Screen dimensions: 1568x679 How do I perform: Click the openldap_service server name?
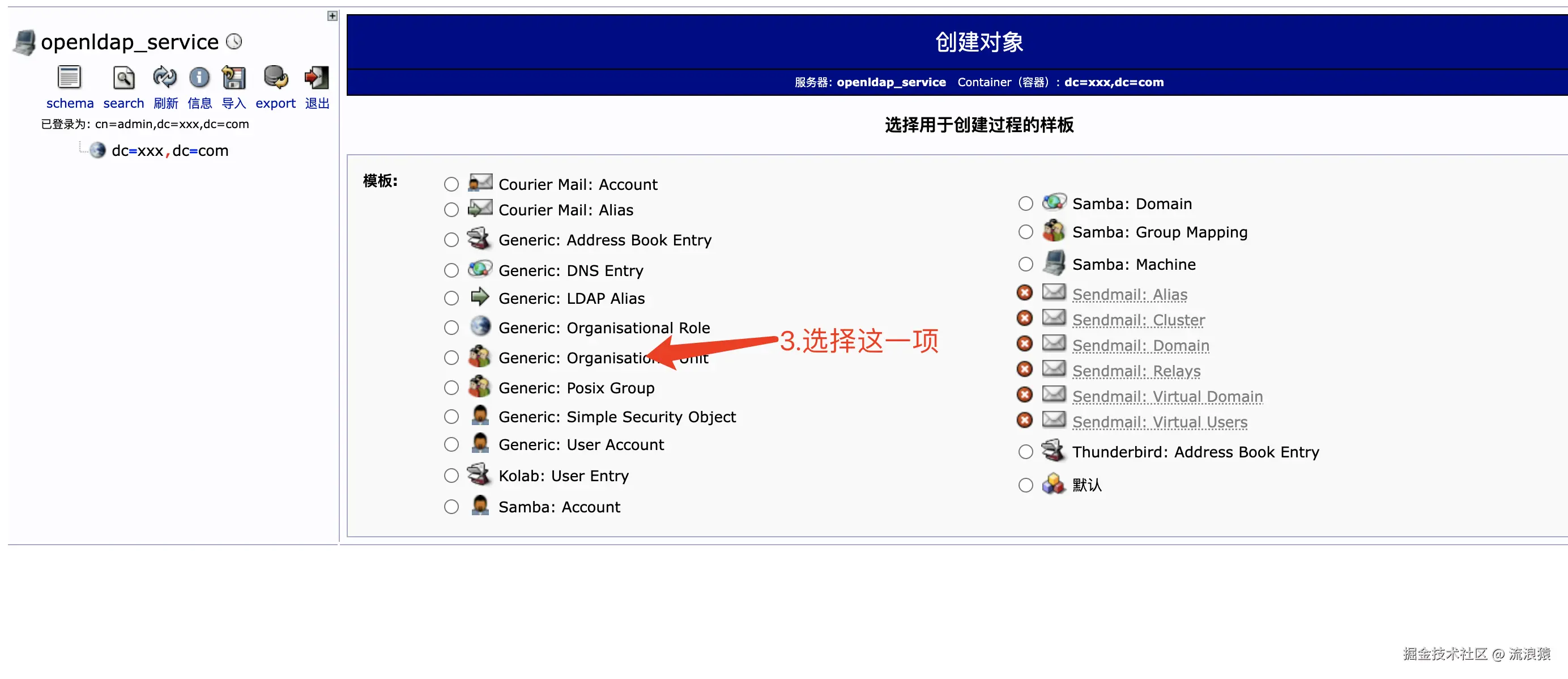pyautogui.click(x=129, y=41)
